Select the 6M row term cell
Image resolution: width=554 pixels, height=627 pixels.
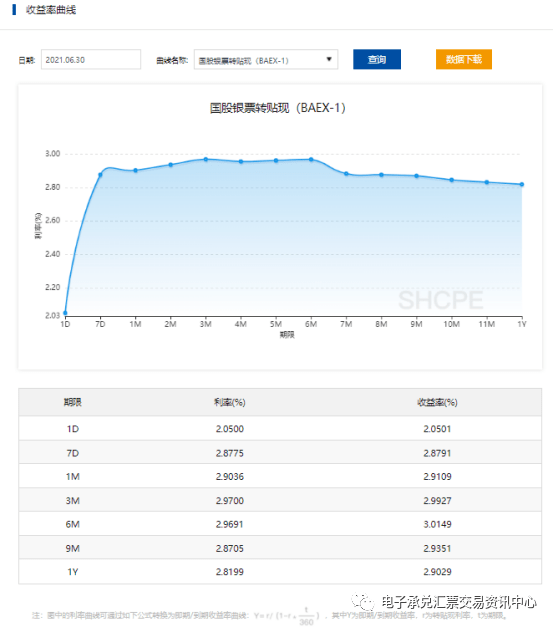73,524
